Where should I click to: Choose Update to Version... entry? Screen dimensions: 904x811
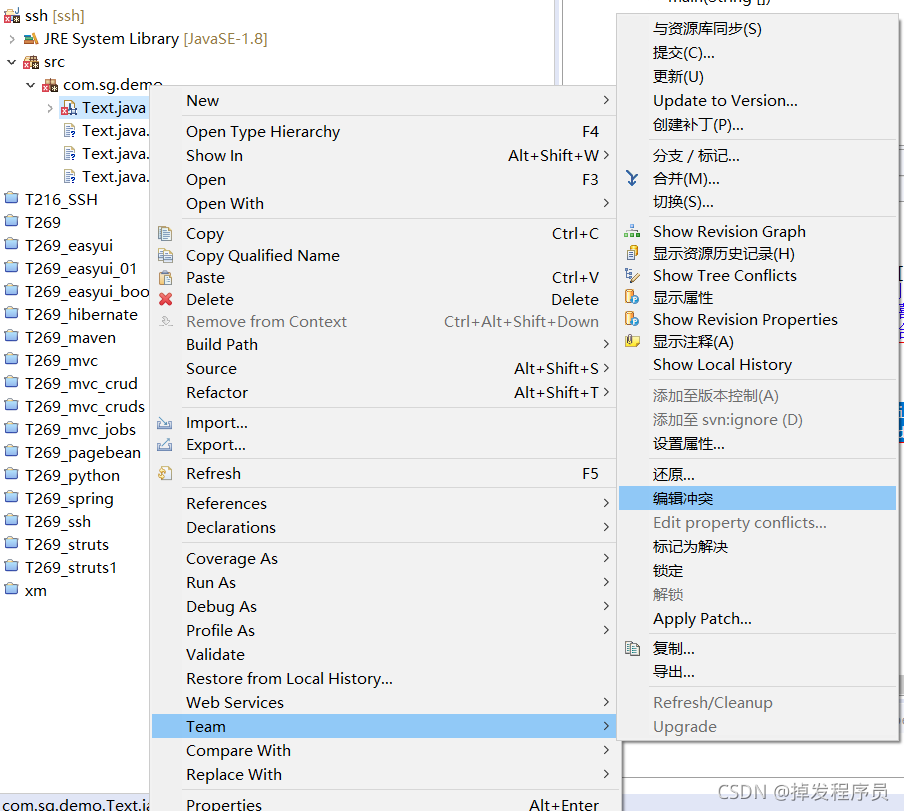pyautogui.click(x=757, y=101)
